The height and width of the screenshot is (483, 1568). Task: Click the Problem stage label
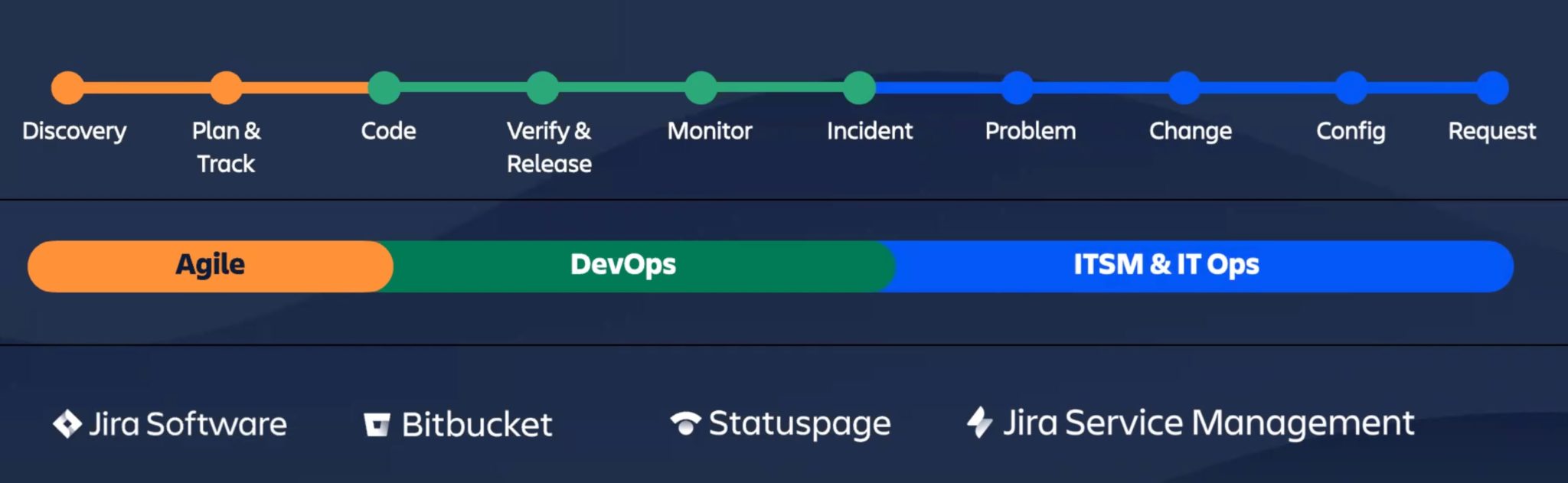tap(1031, 131)
